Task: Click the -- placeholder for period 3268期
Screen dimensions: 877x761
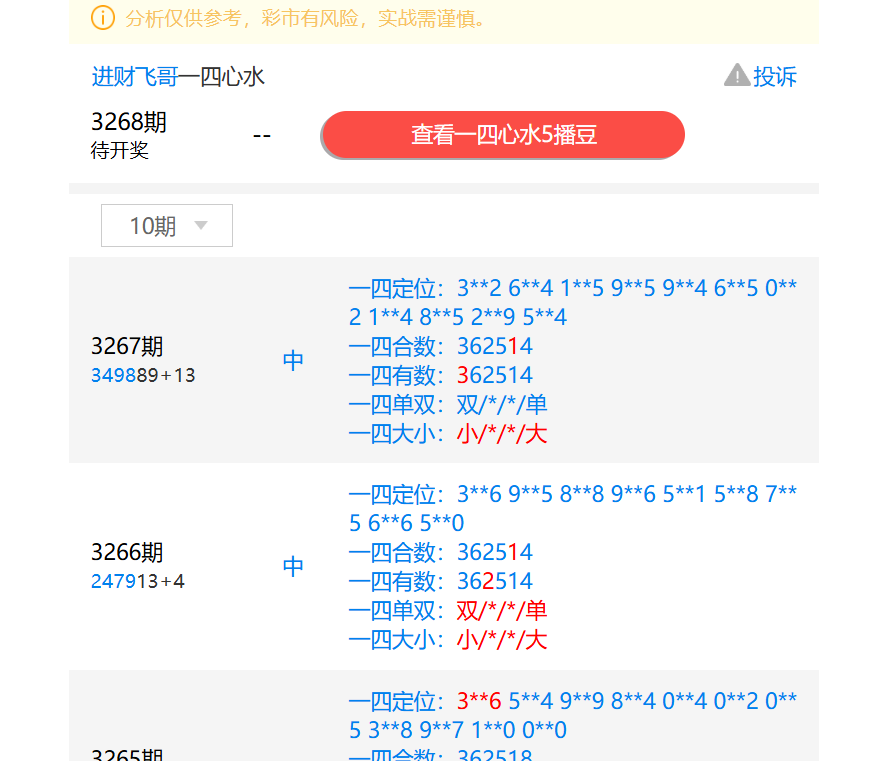Action: coord(261,135)
